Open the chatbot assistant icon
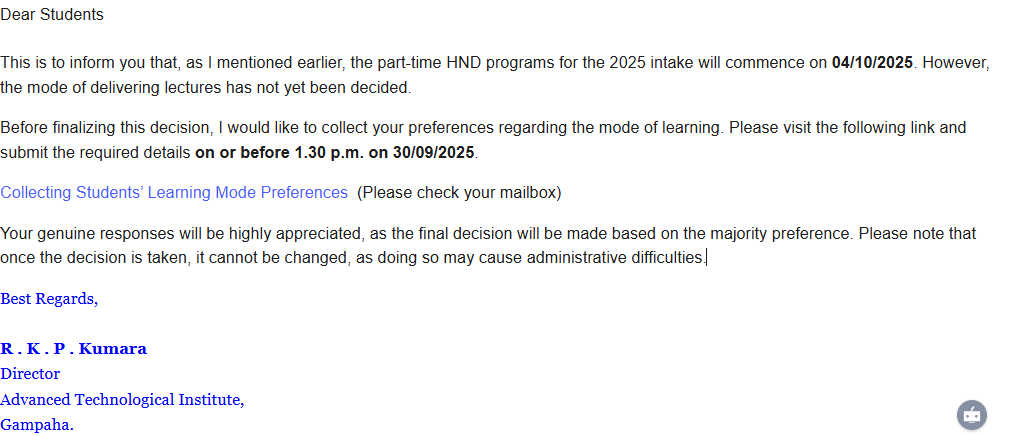Screen dimensions: 1012x436 tap(972, 414)
